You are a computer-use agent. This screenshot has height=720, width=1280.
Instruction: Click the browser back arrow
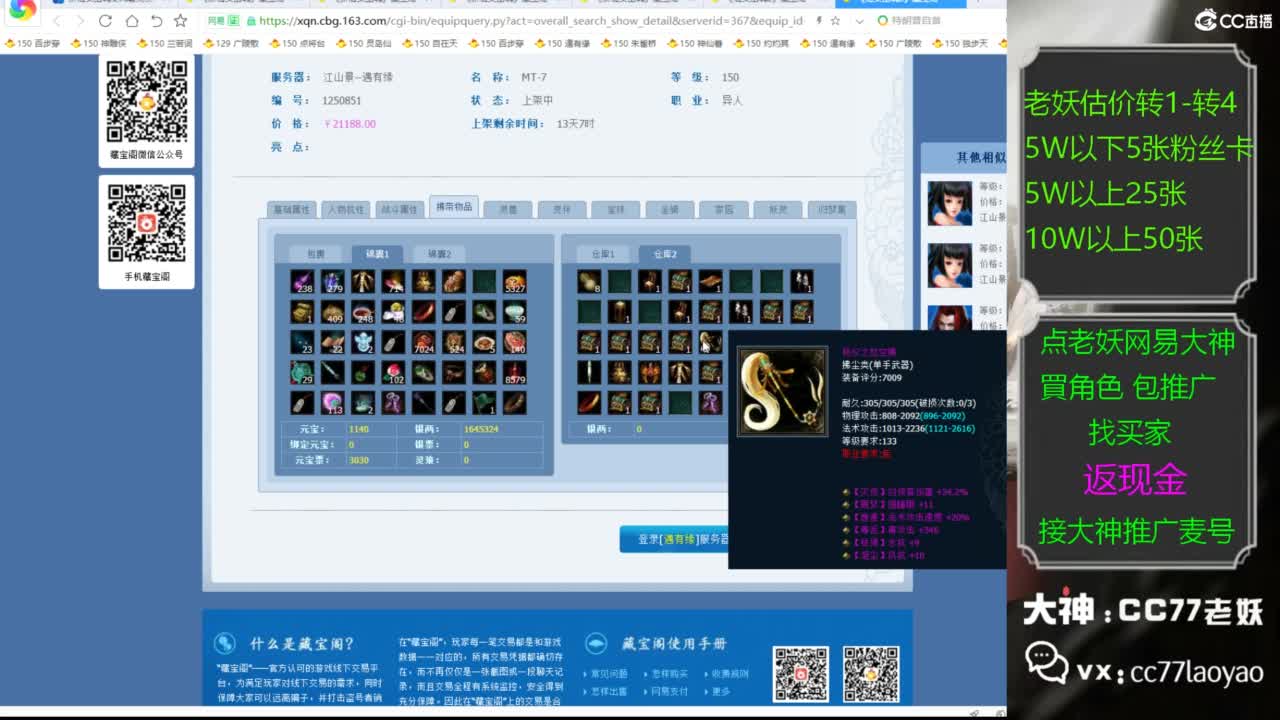click(x=57, y=20)
